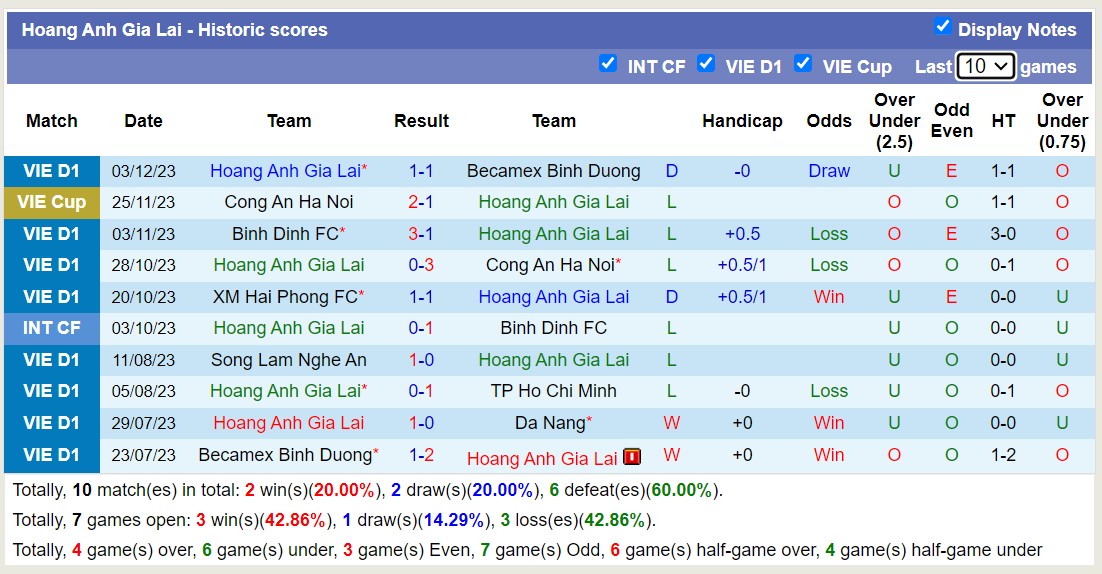Click the date 11/08/23
This screenshot has width=1102, height=574.
(143, 360)
